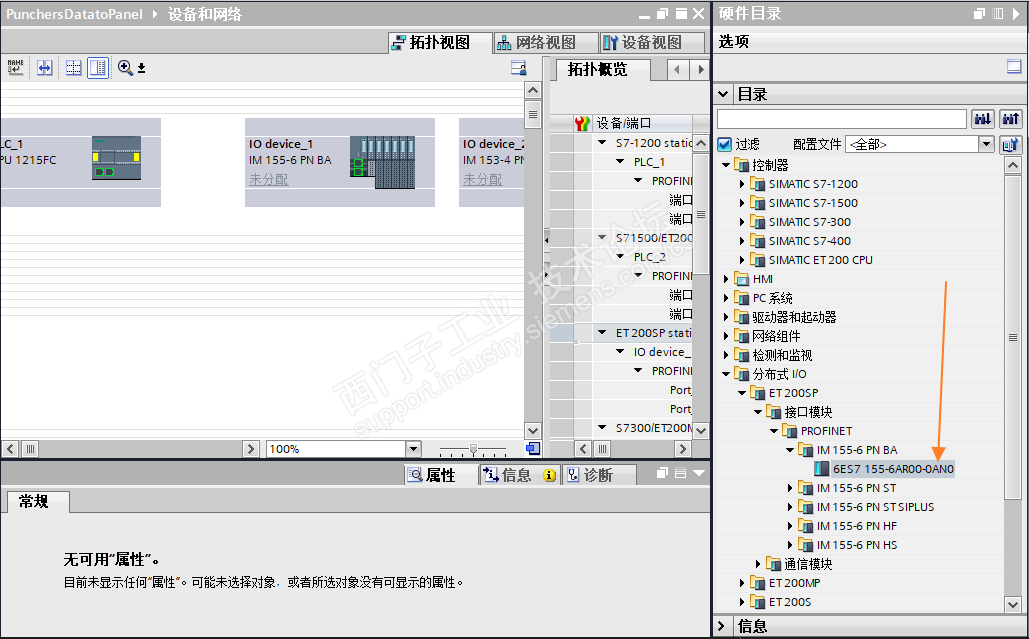The height and width of the screenshot is (639, 1029).
Task: Click the show address labels NAME icon
Action: coord(16,67)
